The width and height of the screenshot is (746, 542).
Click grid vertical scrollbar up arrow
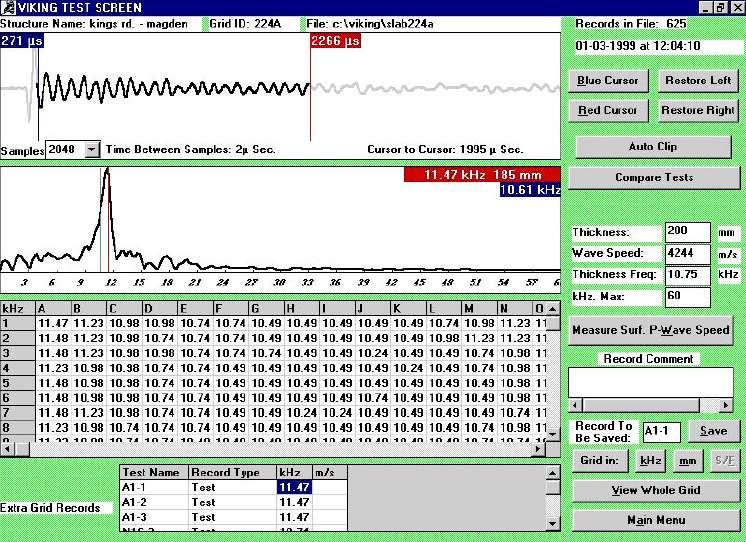[x=553, y=309]
